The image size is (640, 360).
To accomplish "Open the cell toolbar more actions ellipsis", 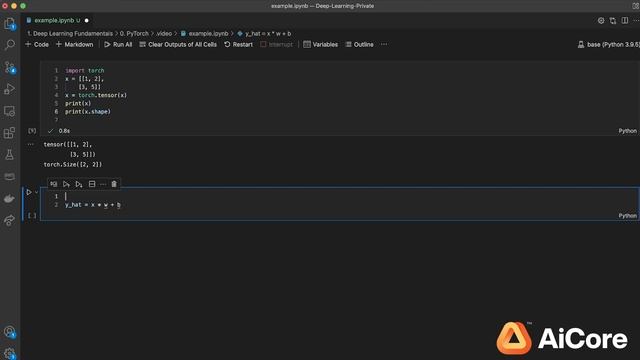I will 103,184.
